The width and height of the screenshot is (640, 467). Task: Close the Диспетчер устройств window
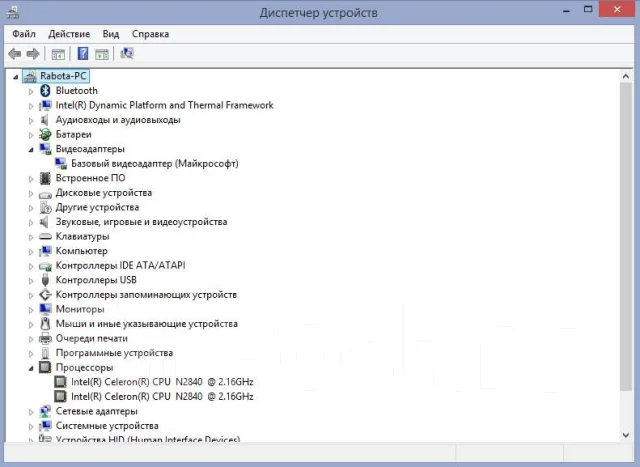click(x=617, y=9)
